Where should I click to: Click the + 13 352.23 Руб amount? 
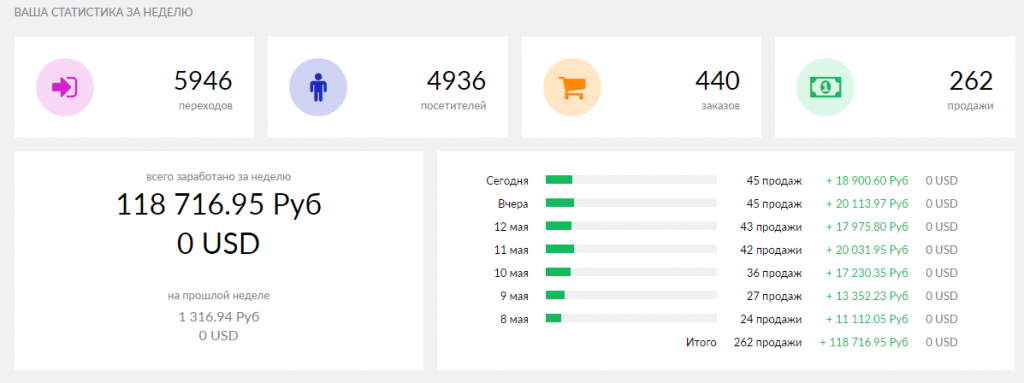click(867, 296)
